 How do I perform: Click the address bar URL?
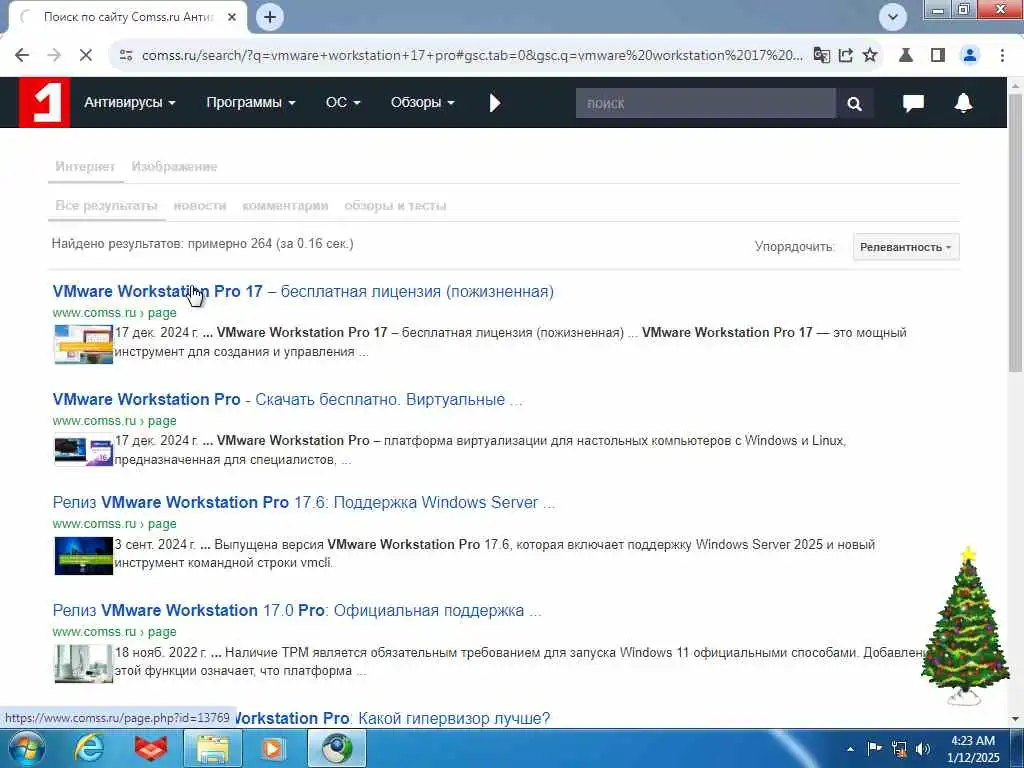pyautogui.click(x=472, y=56)
